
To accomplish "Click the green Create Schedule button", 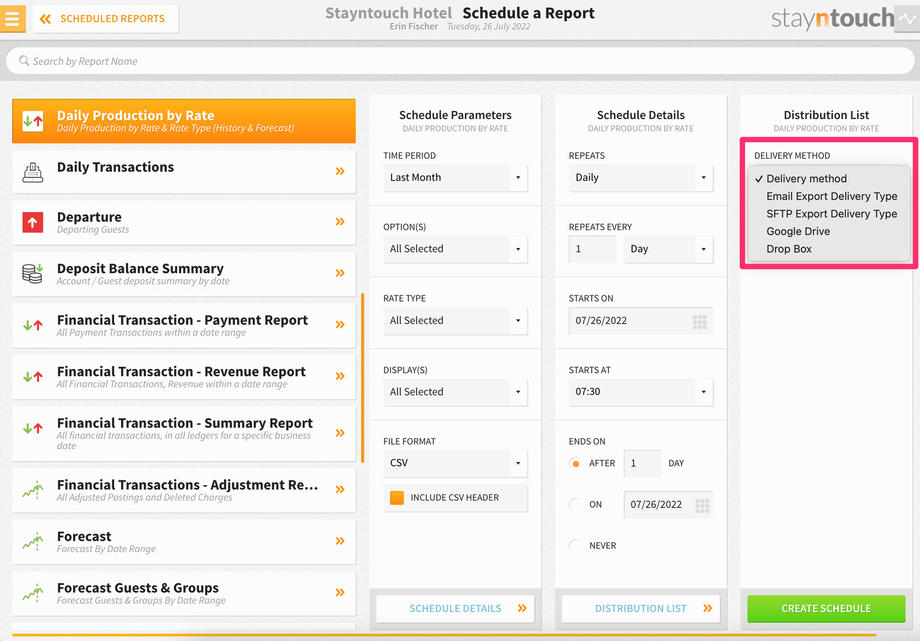I will pyautogui.click(x=826, y=609).
